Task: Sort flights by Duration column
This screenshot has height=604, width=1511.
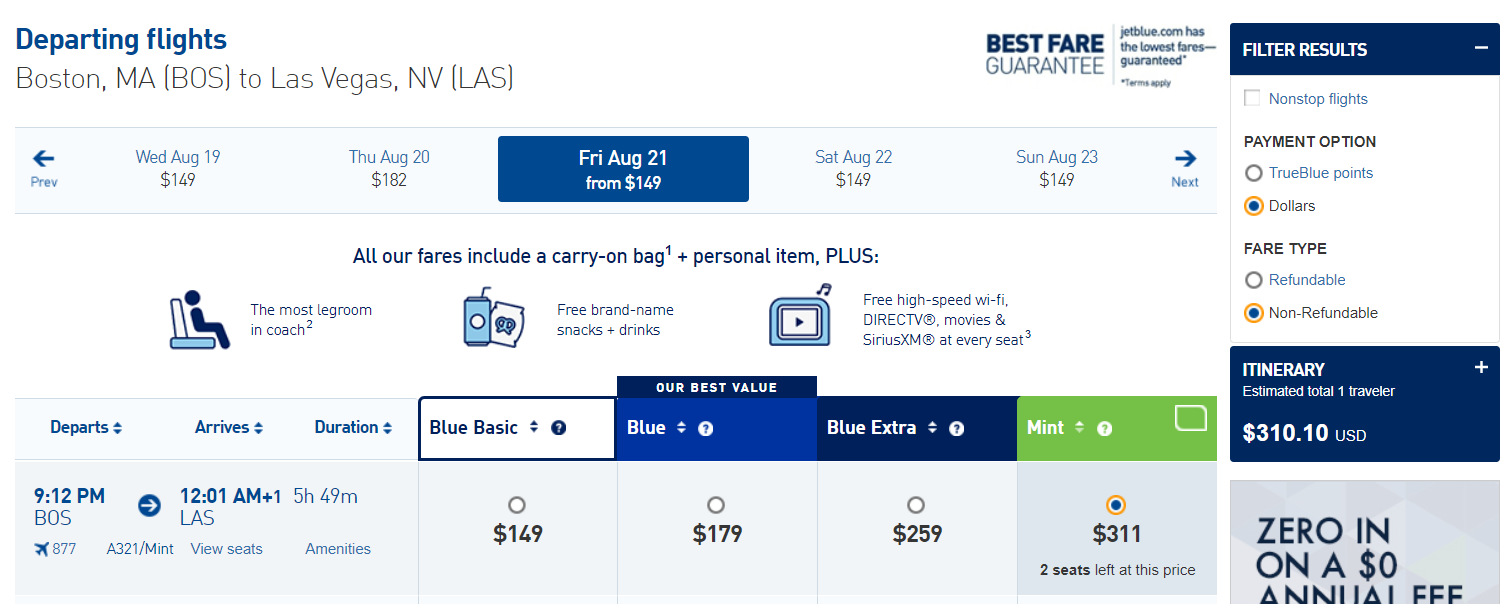Action: (353, 427)
